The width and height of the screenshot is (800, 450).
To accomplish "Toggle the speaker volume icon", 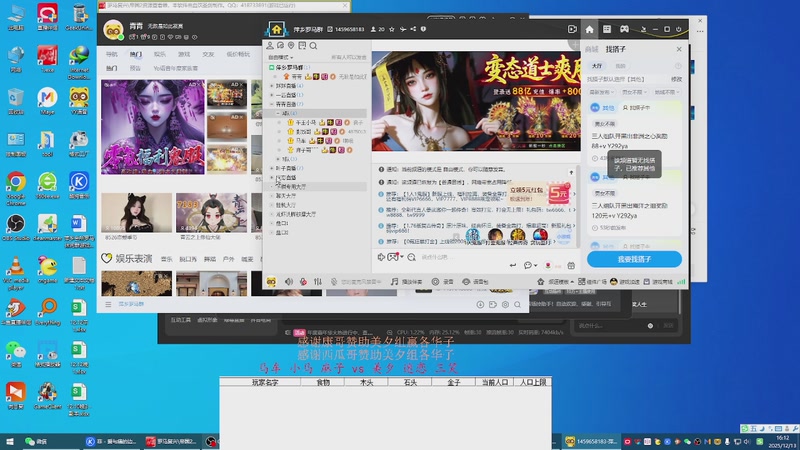I will (x=289, y=282).
